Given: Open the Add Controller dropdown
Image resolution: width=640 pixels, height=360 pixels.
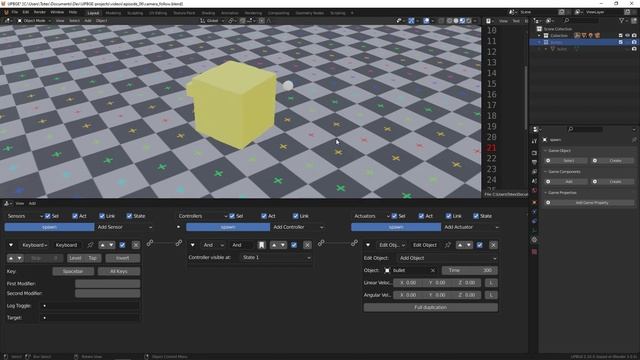Looking at the screenshot, I should click(298, 227).
